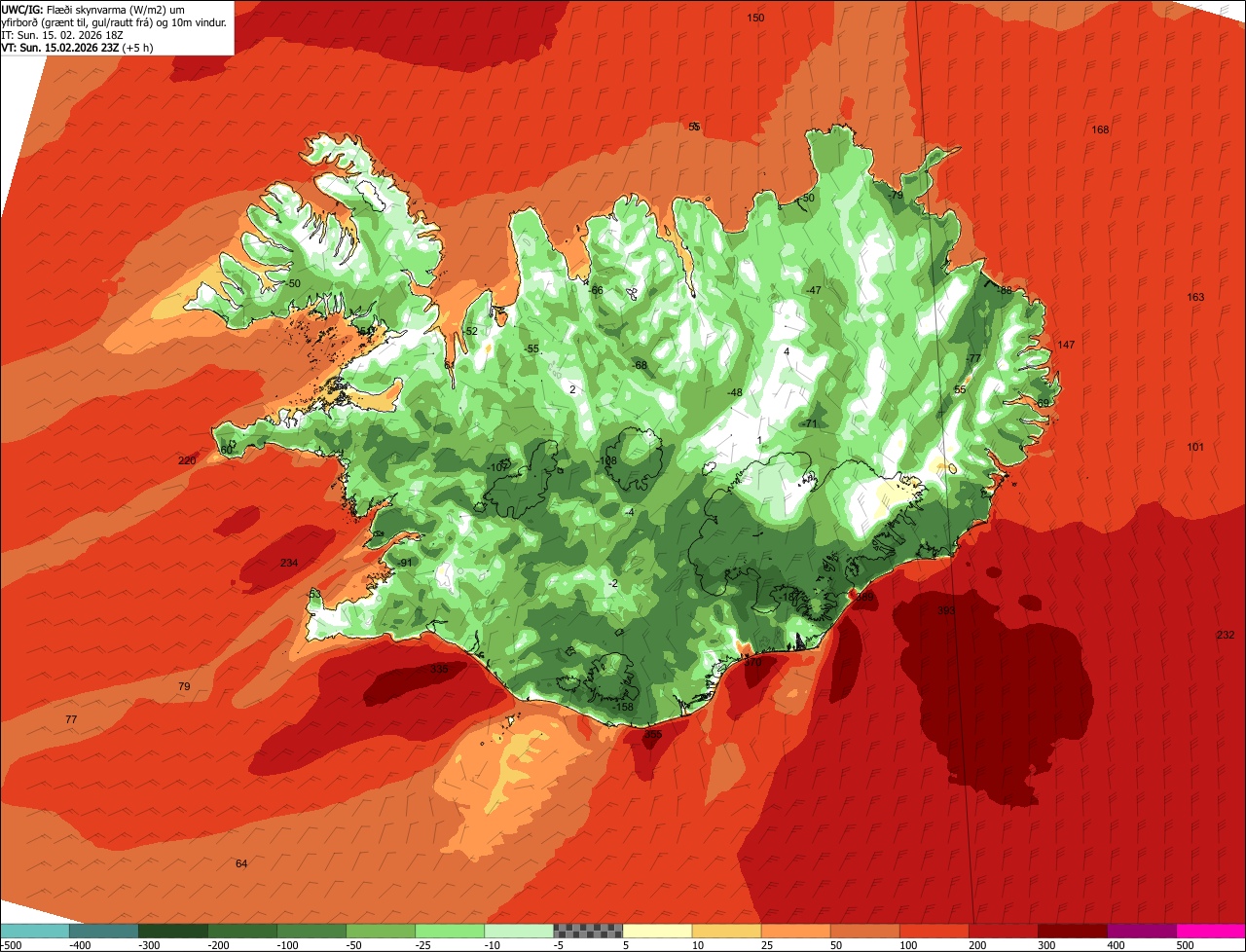
Task: Click the map value '150'
Action: click(755, 18)
